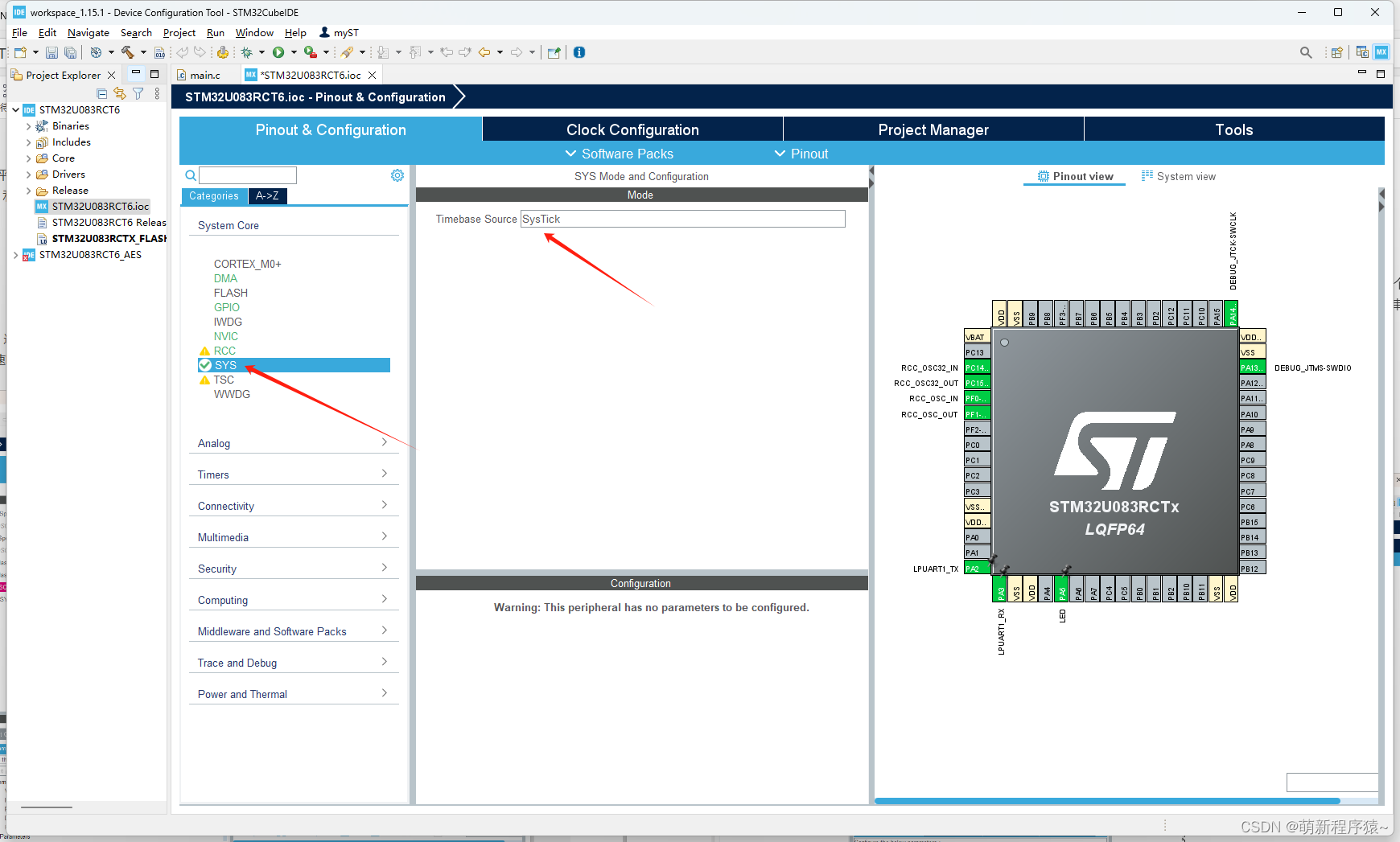Viewport: 1400px width, 842px height.
Task: Open search using the magnifier icon
Action: (x=1306, y=51)
